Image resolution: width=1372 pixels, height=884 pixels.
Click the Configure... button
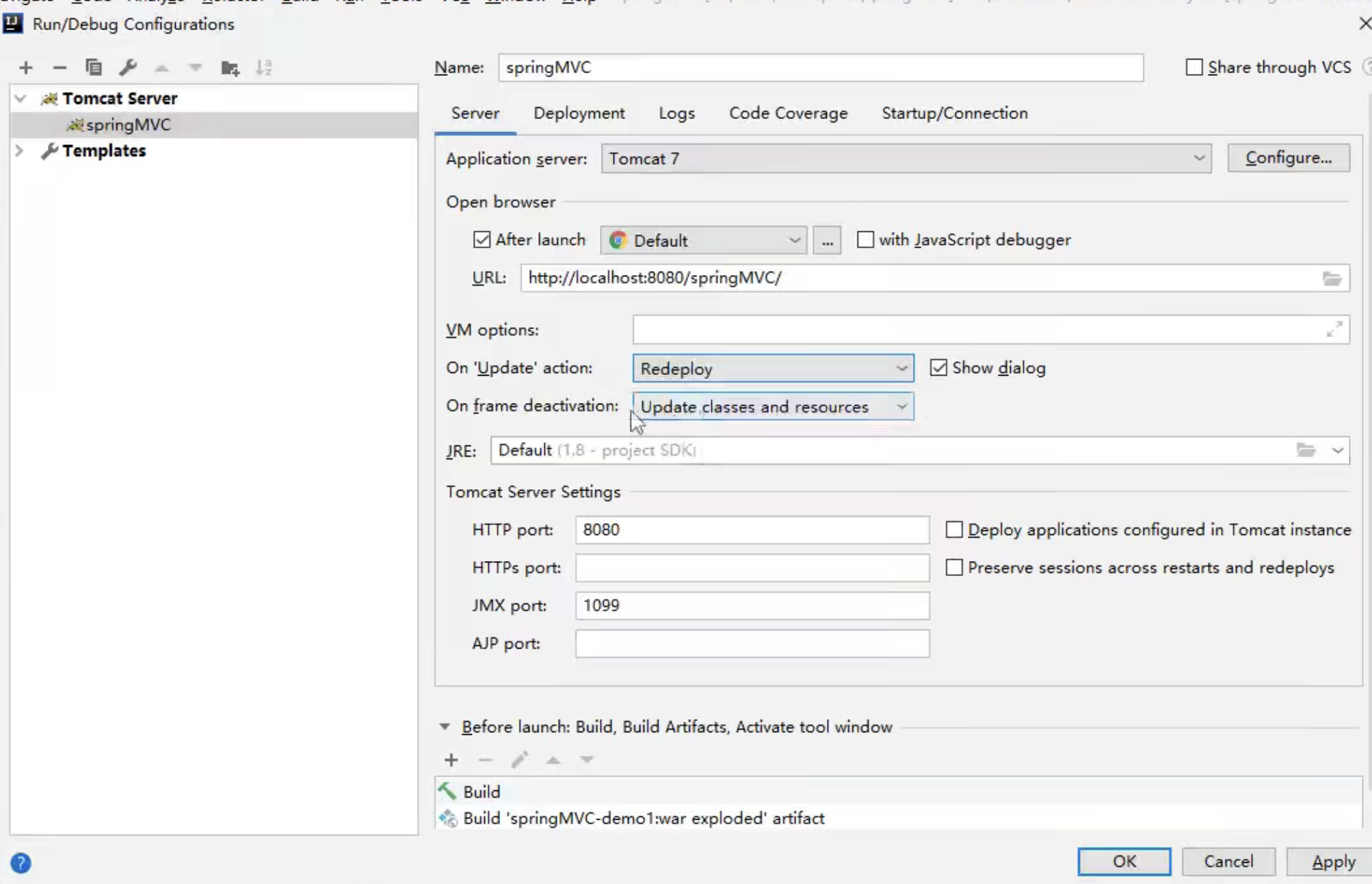click(x=1288, y=158)
